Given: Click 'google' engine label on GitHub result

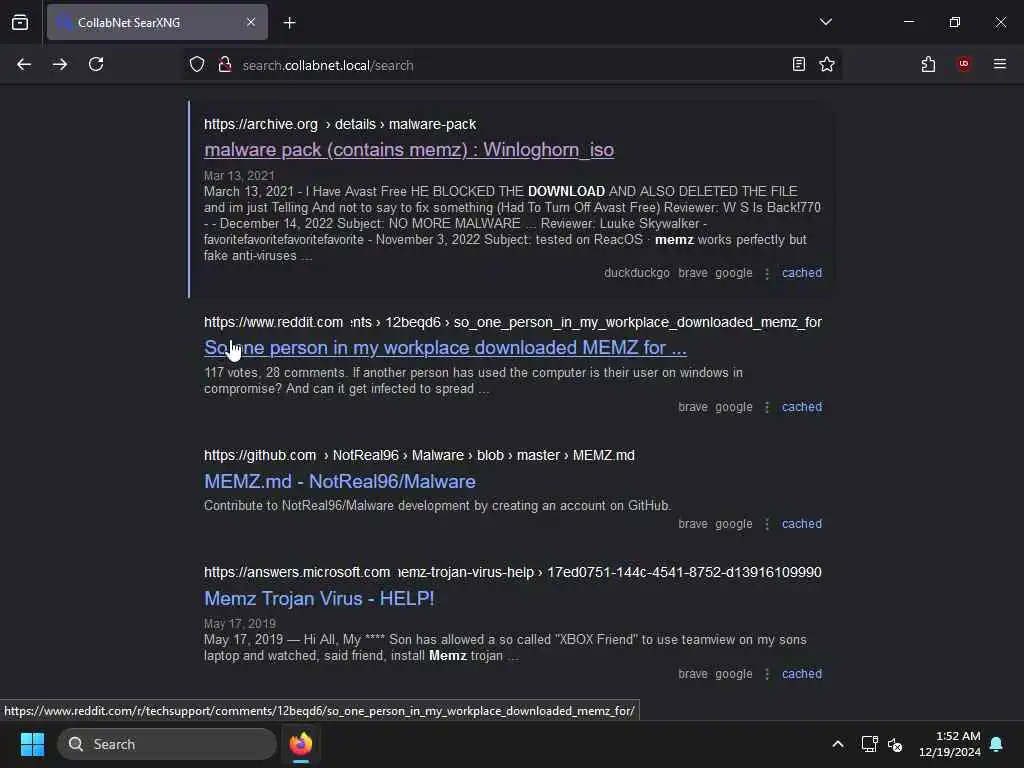Looking at the screenshot, I should [733, 524].
